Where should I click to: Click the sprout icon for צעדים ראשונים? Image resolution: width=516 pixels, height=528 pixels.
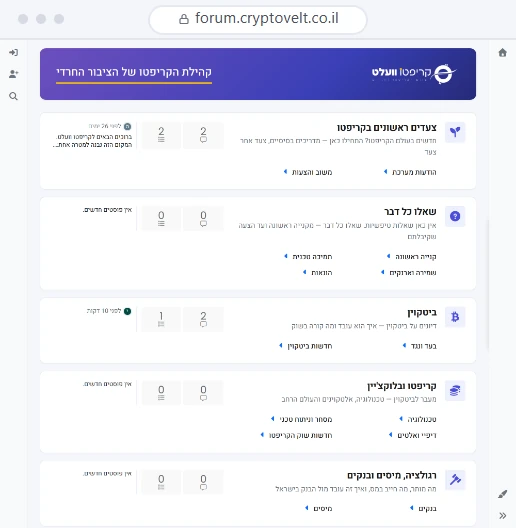(x=455, y=132)
